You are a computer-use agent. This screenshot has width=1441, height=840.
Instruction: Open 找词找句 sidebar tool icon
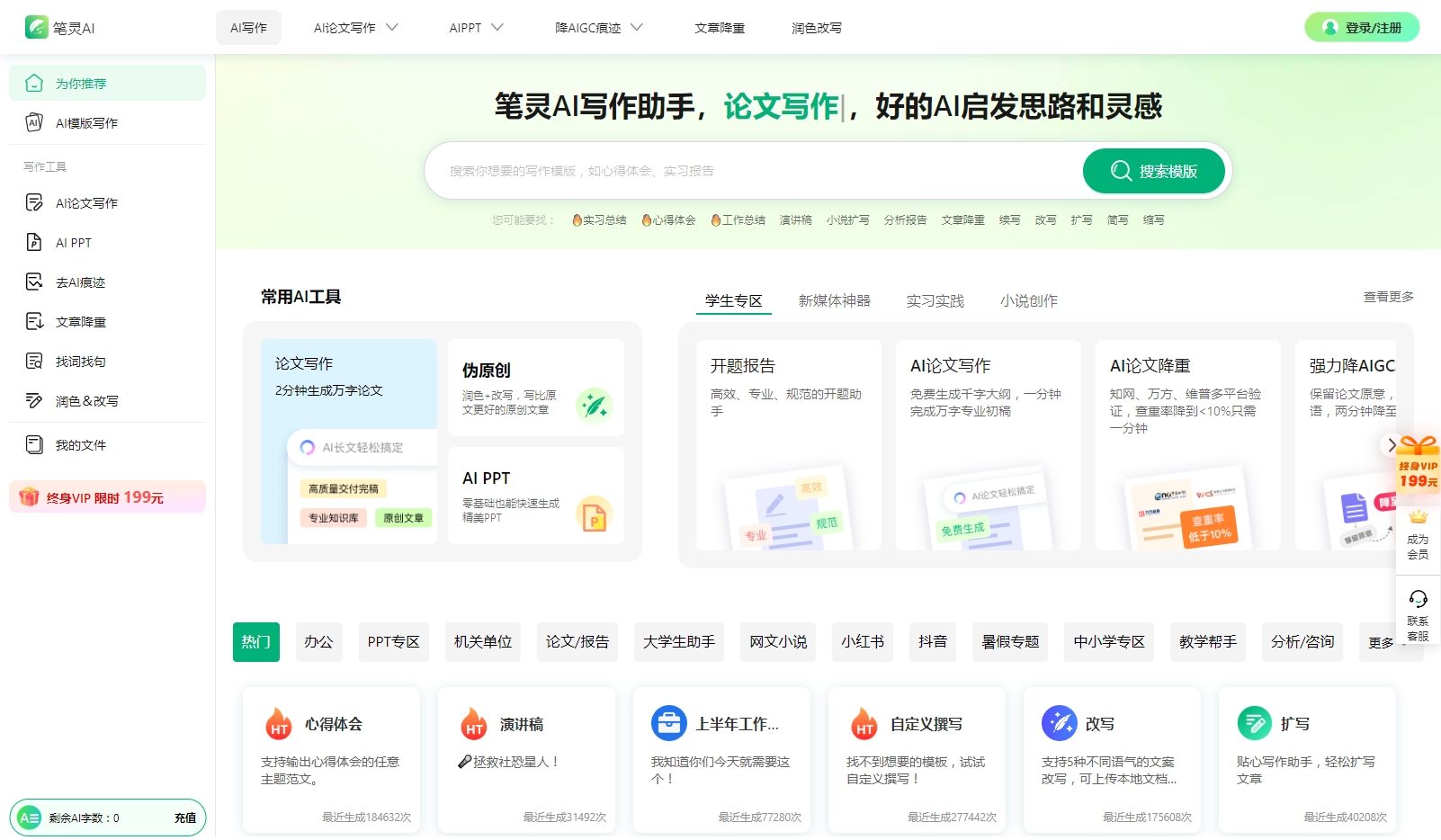coord(34,361)
